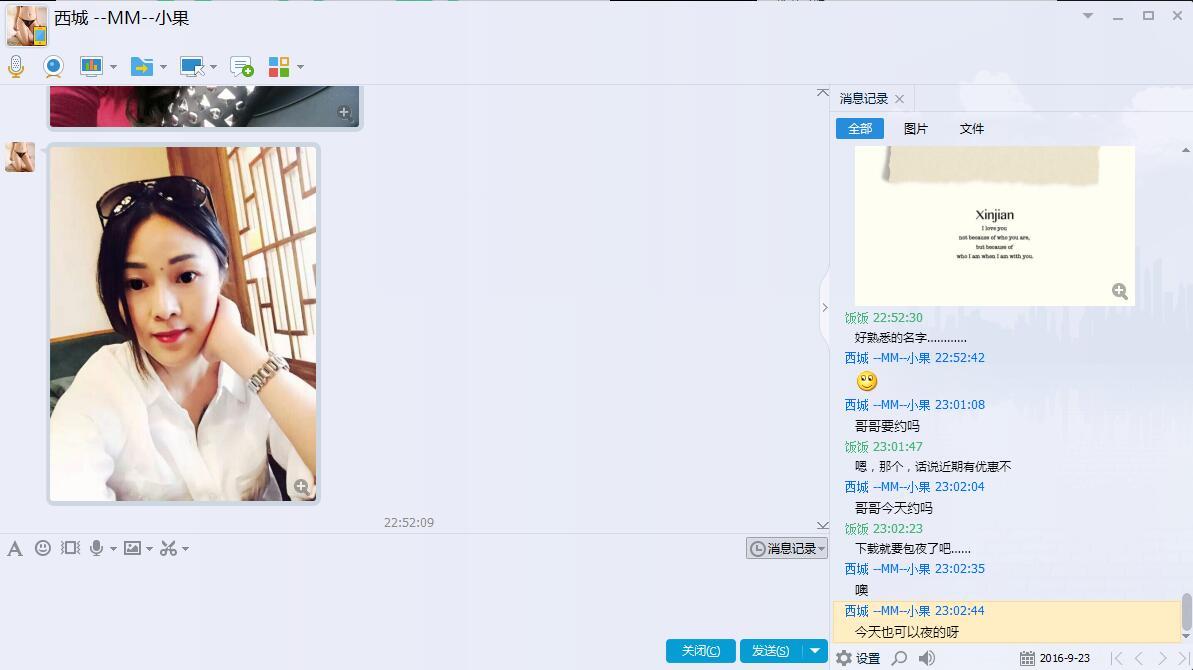
Task: Switch to the 图片 tab
Action: tap(915, 129)
